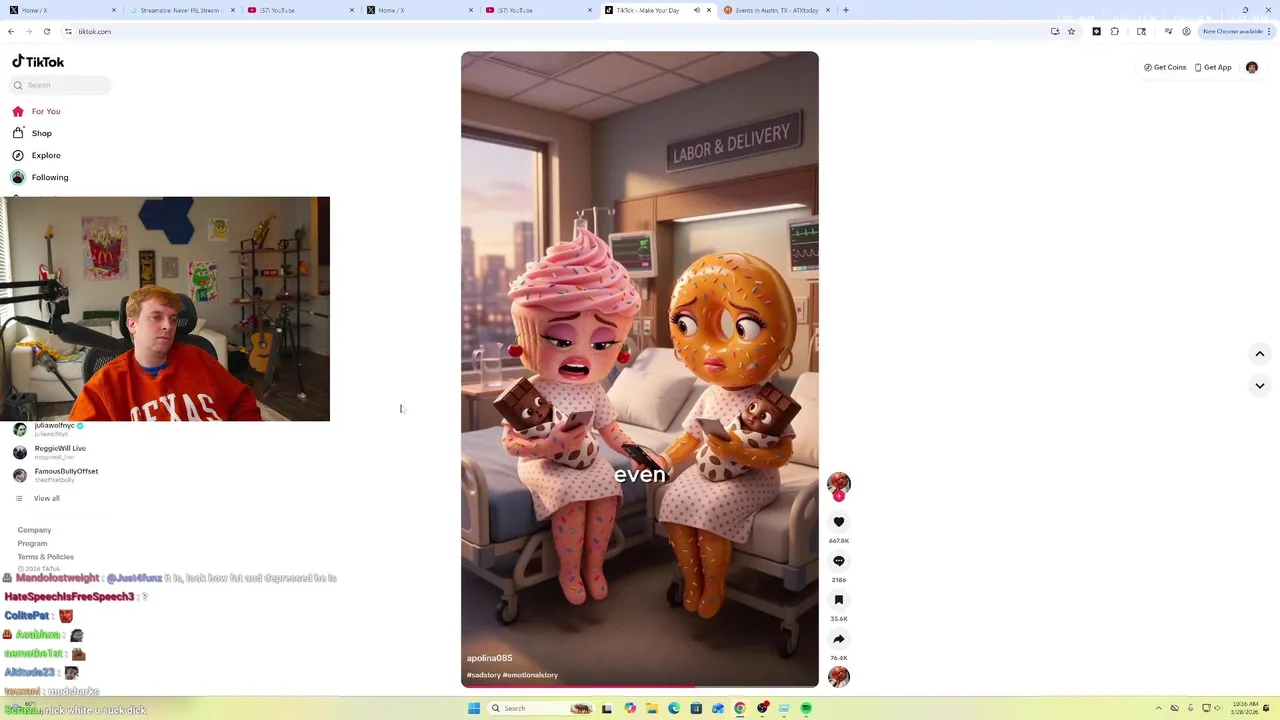Open the clock and date in the taskbar
Screen dimensions: 1280x720
click(1246, 708)
